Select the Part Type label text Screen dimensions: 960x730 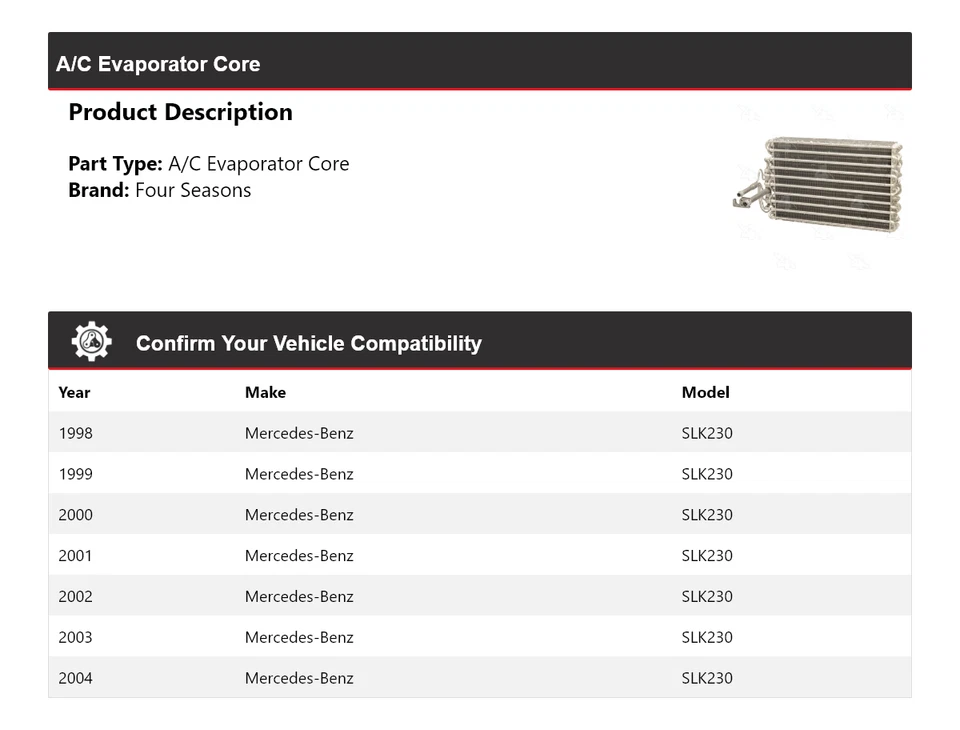coord(115,164)
